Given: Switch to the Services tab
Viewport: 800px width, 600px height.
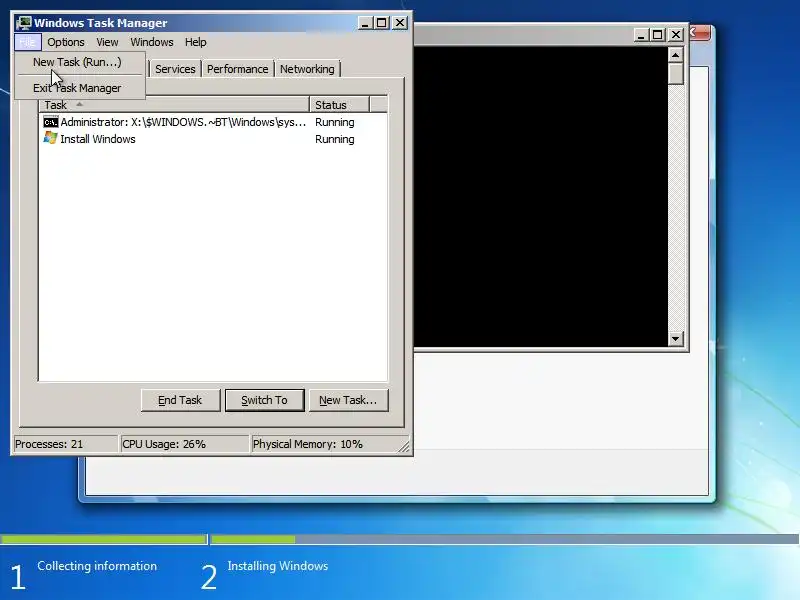Looking at the screenshot, I should click(x=175, y=69).
